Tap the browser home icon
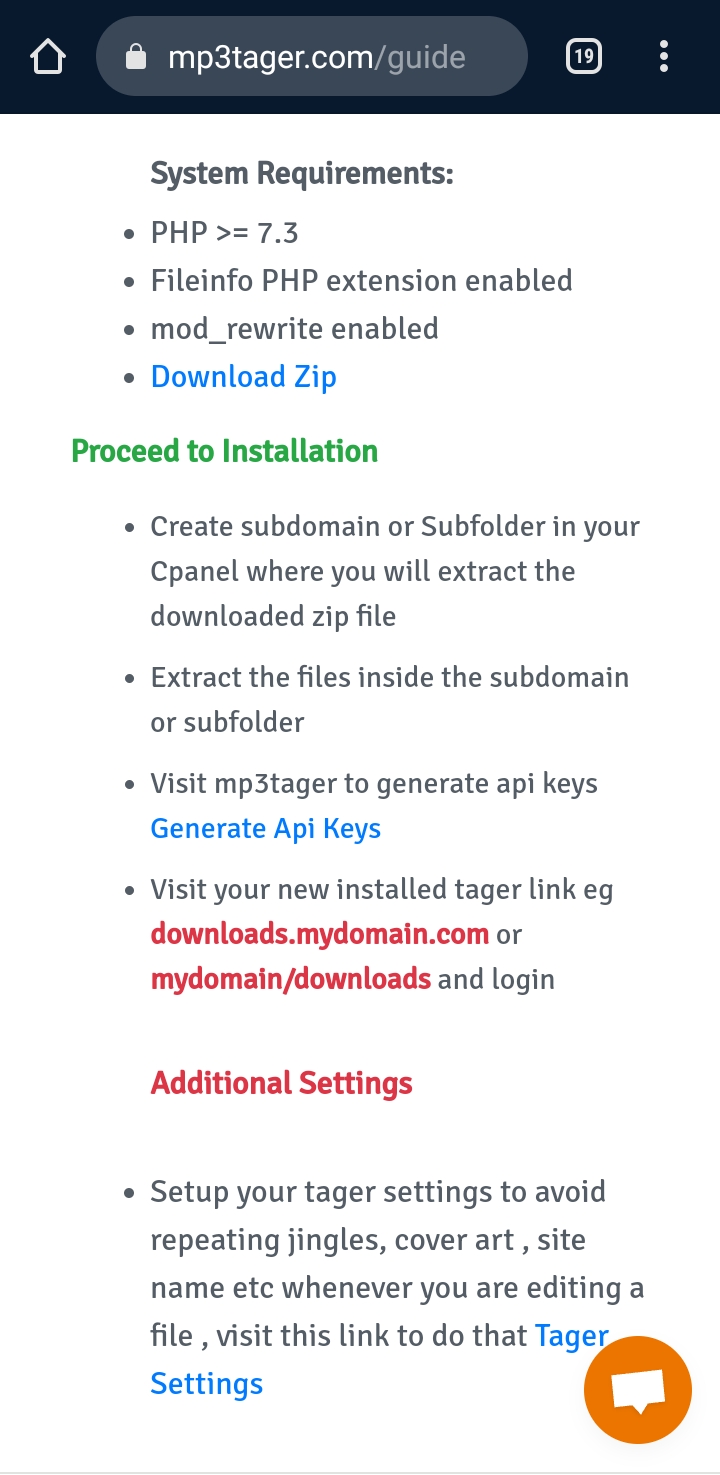 pyautogui.click(x=48, y=57)
